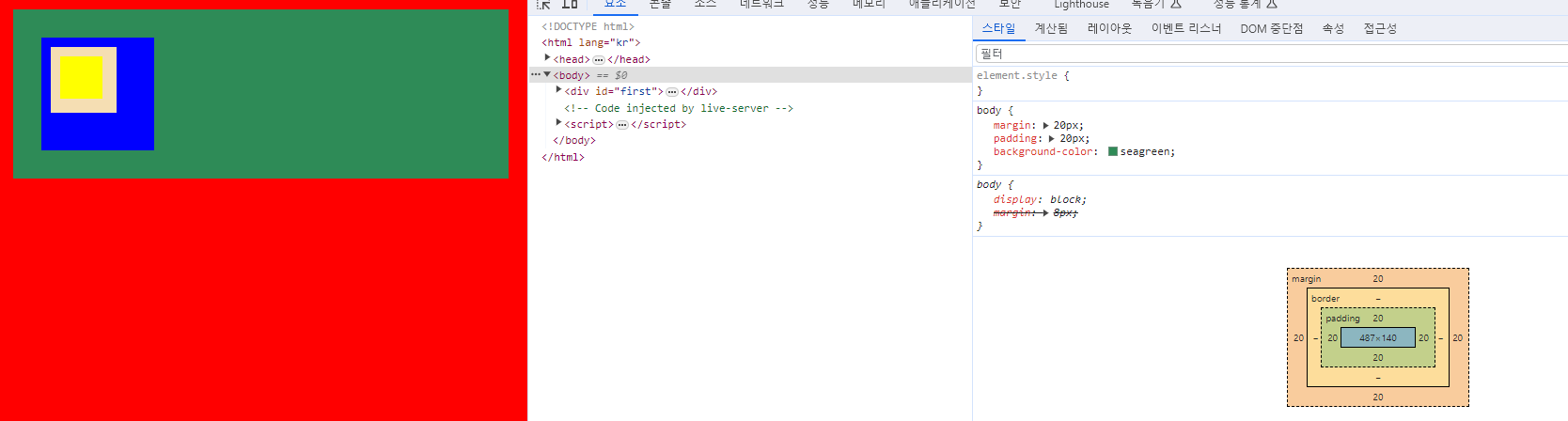The width and height of the screenshot is (1568, 421).
Task: Click the top margin value 20 in box model
Action: (x=1378, y=278)
